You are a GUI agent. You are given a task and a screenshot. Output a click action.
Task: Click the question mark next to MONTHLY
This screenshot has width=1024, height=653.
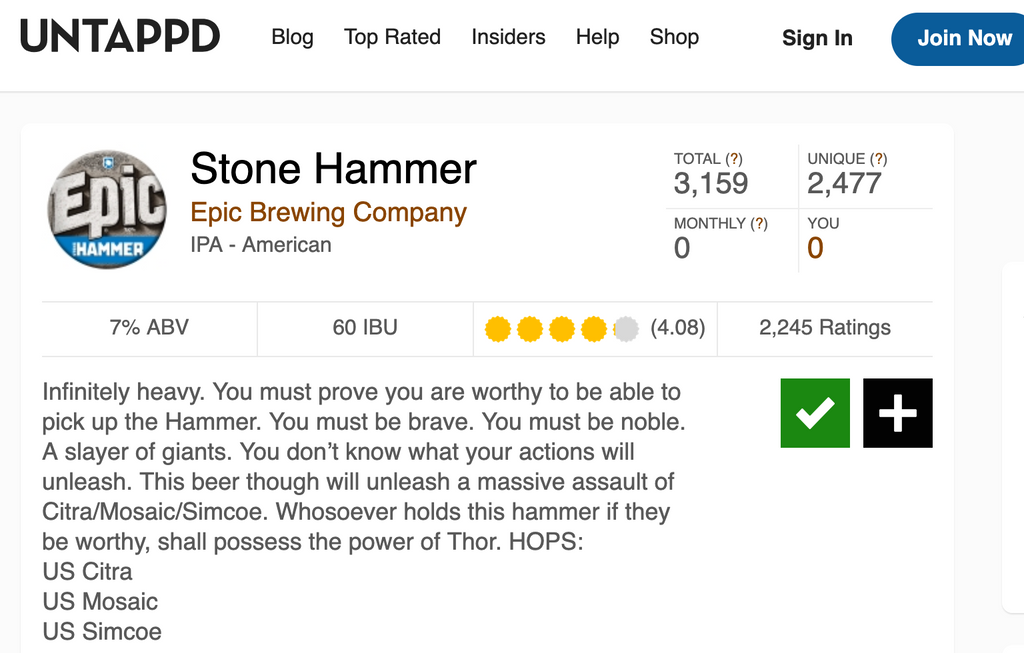click(x=759, y=224)
